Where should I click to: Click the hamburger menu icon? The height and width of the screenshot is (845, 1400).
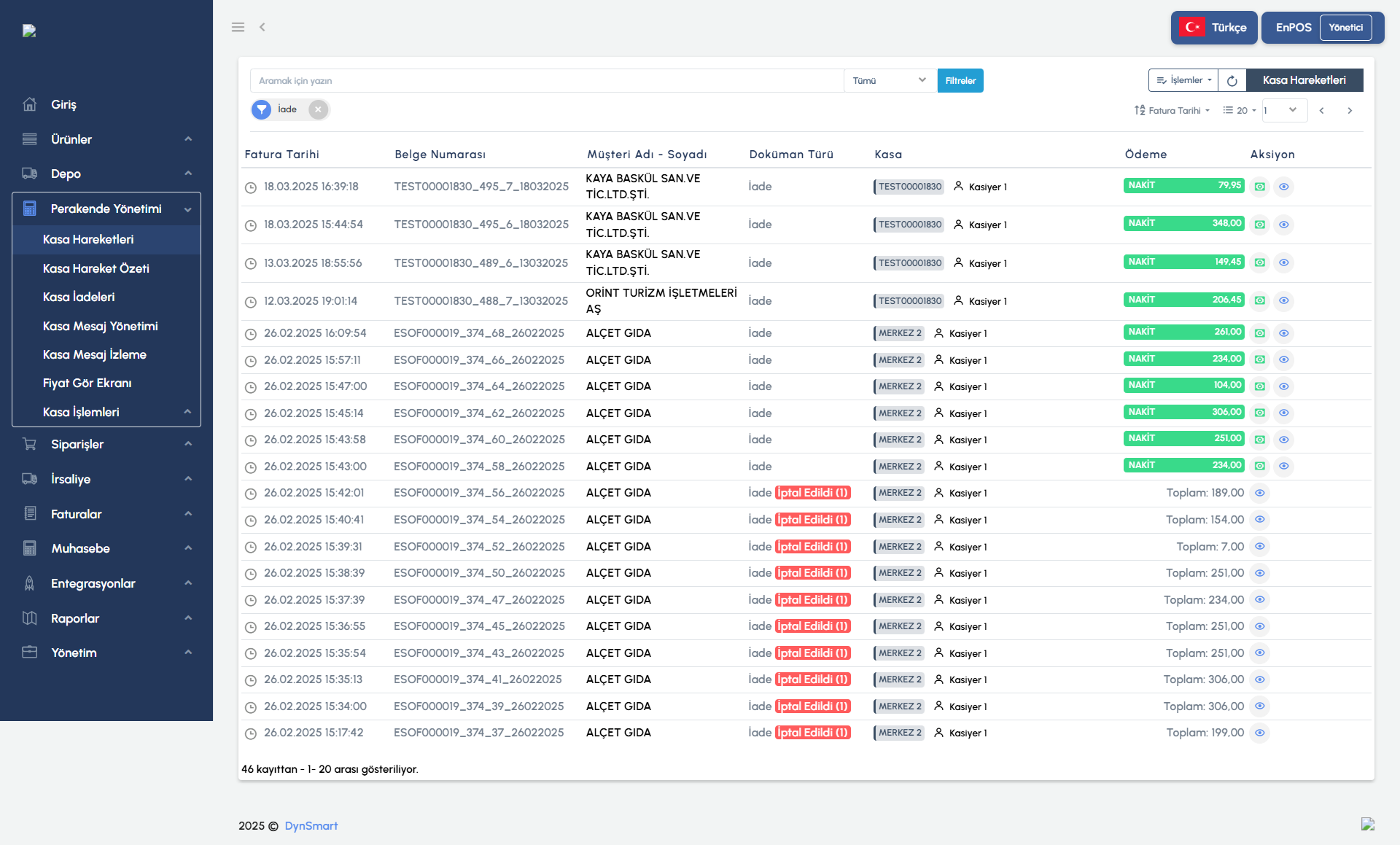(x=238, y=27)
